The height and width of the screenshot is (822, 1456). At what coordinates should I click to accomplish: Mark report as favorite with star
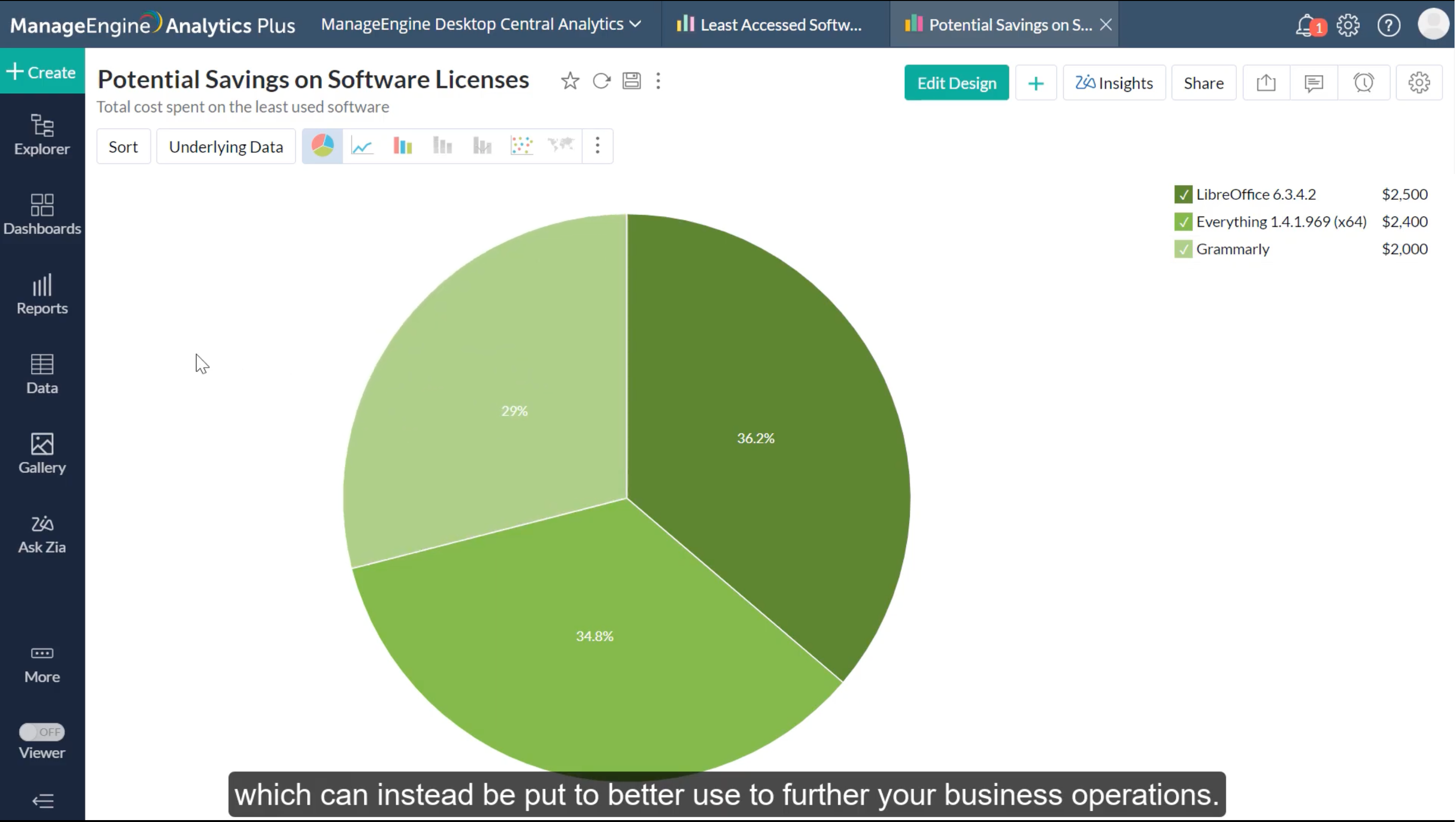pyautogui.click(x=570, y=81)
